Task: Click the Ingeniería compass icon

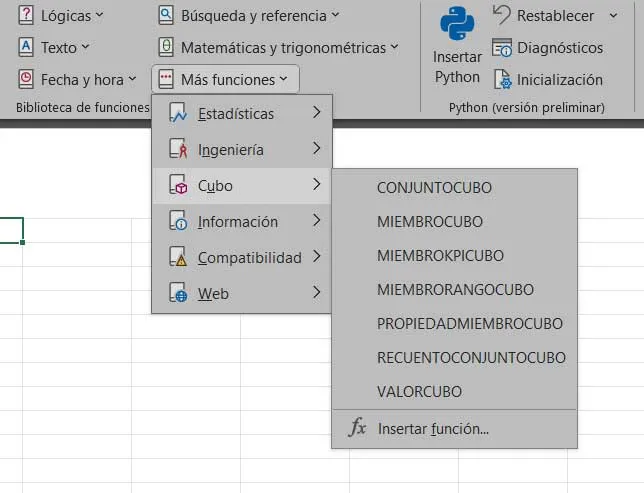Action: pyautogui.click(x=178, y=149)
